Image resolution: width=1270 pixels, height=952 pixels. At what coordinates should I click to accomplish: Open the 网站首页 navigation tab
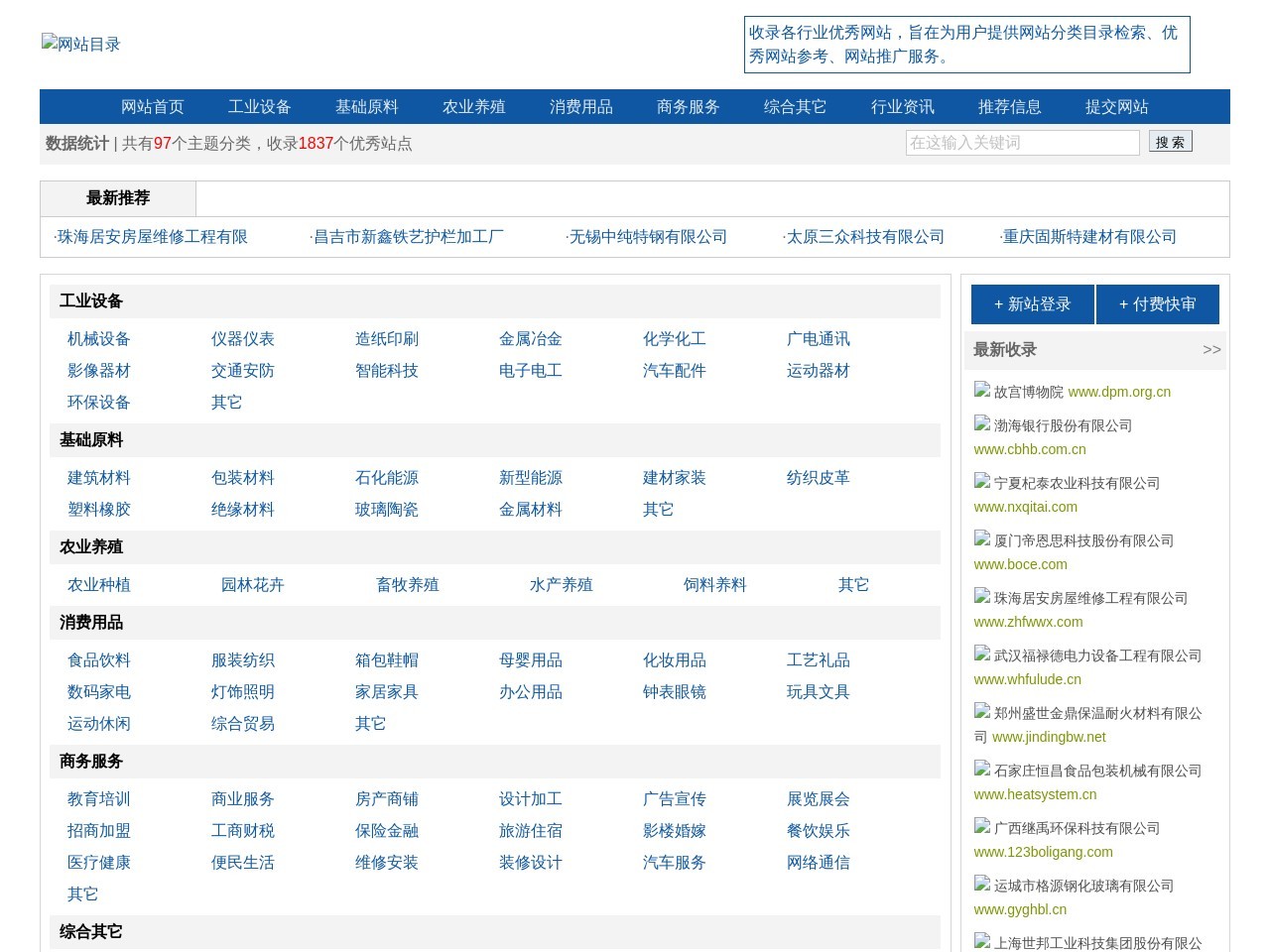pos(151,106)
